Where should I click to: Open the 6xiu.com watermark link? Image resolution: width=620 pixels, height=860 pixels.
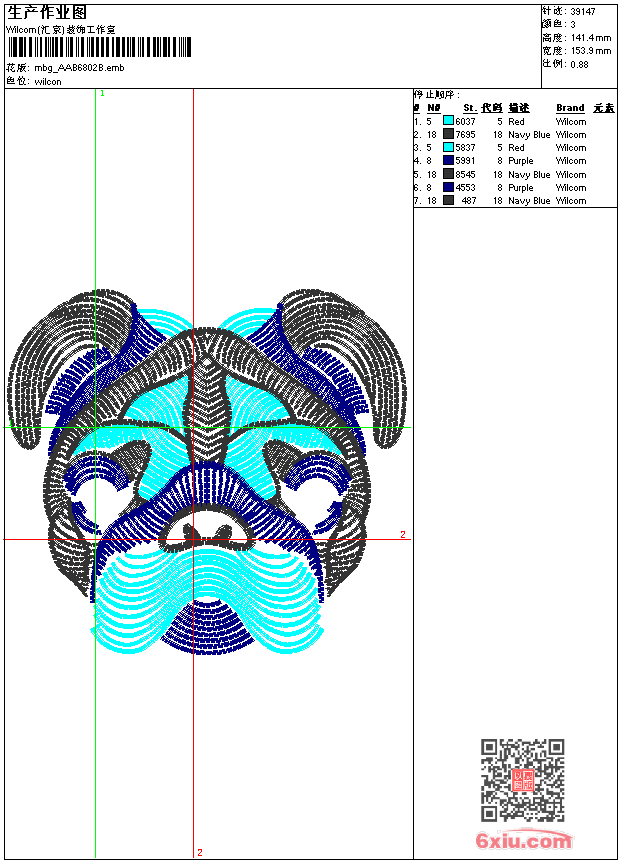click(523, 841)
